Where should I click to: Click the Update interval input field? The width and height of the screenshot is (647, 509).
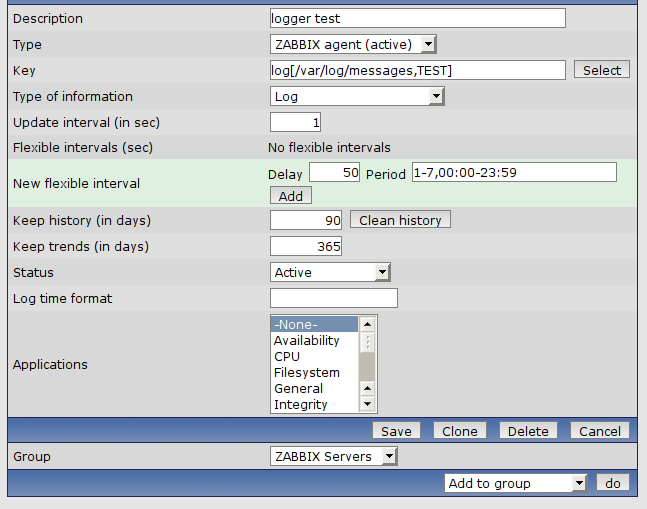(x=295, y=123)
